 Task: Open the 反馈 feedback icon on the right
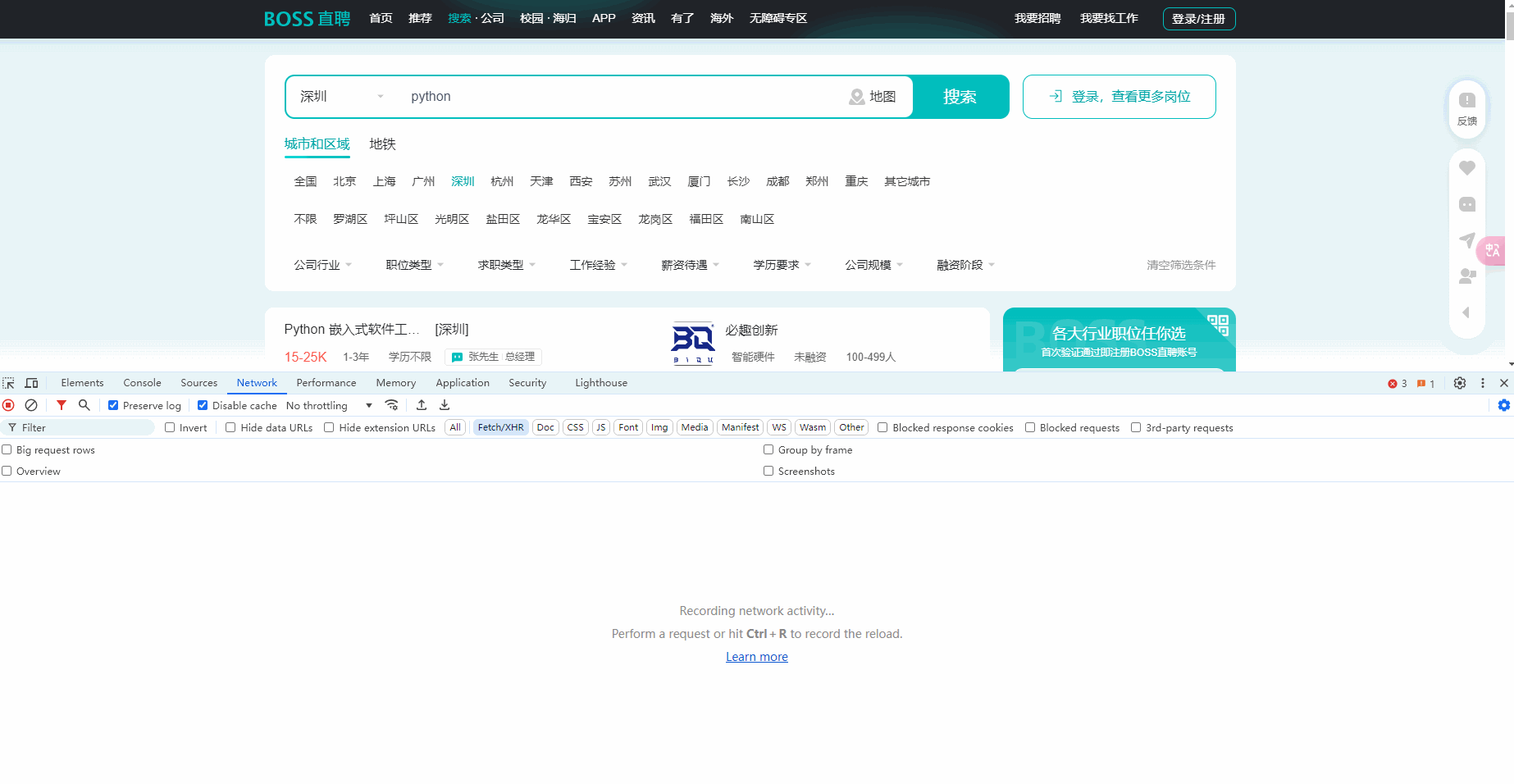pyautogui.click(x=1466, y=109)
